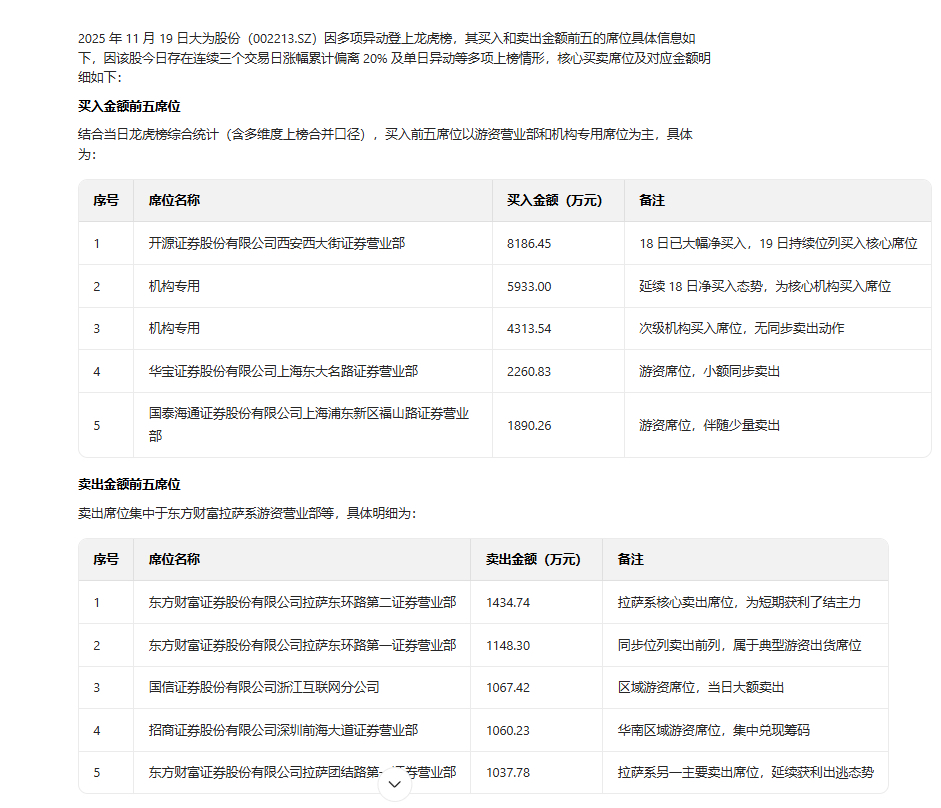Click 机构专用 in the 4313.54 row
Screen dimensions: 941x808
[174, 328]
